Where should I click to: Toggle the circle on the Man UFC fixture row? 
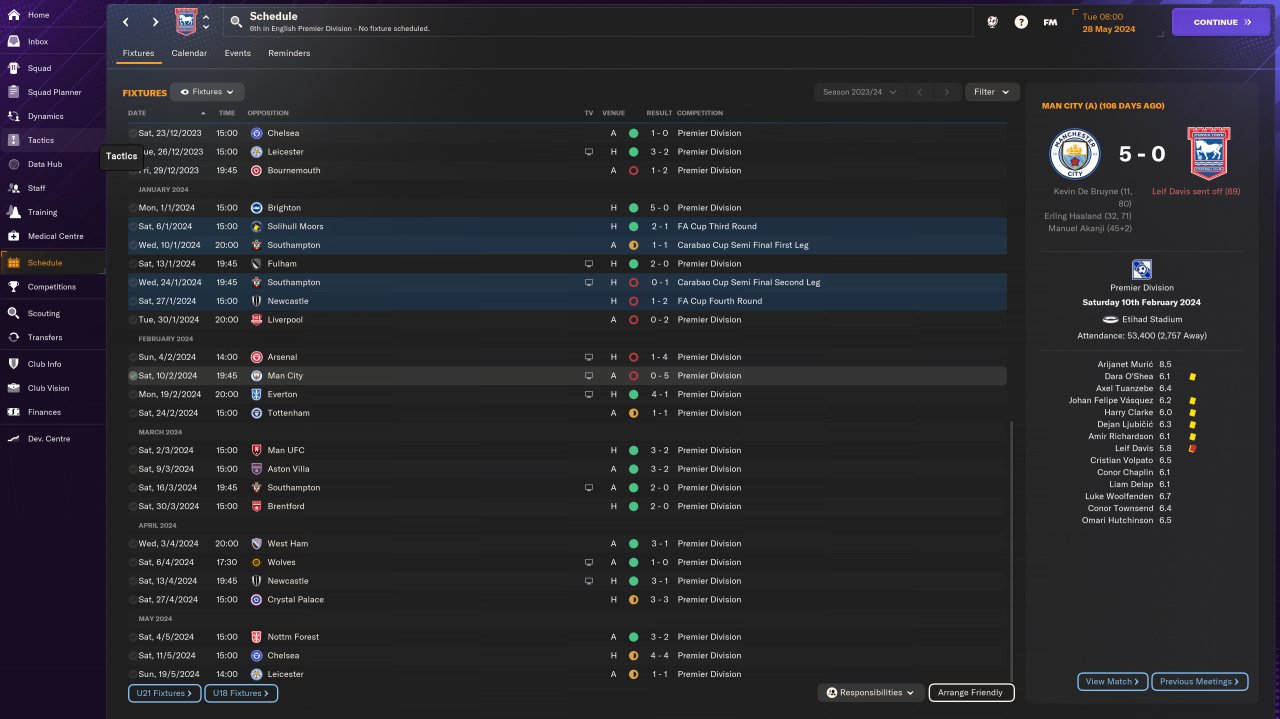point(133,450)
